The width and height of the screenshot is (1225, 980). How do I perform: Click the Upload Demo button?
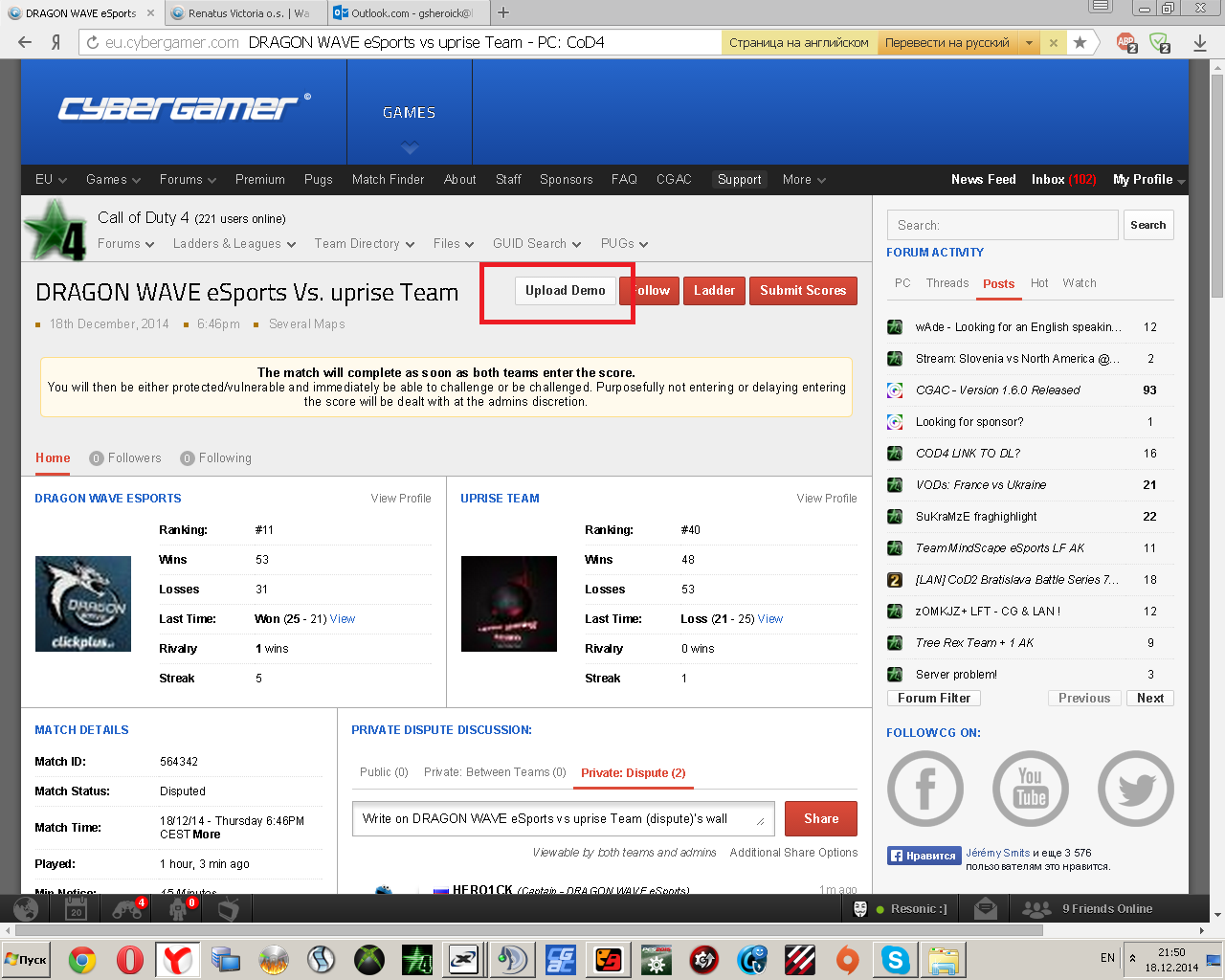coord(566,290)
